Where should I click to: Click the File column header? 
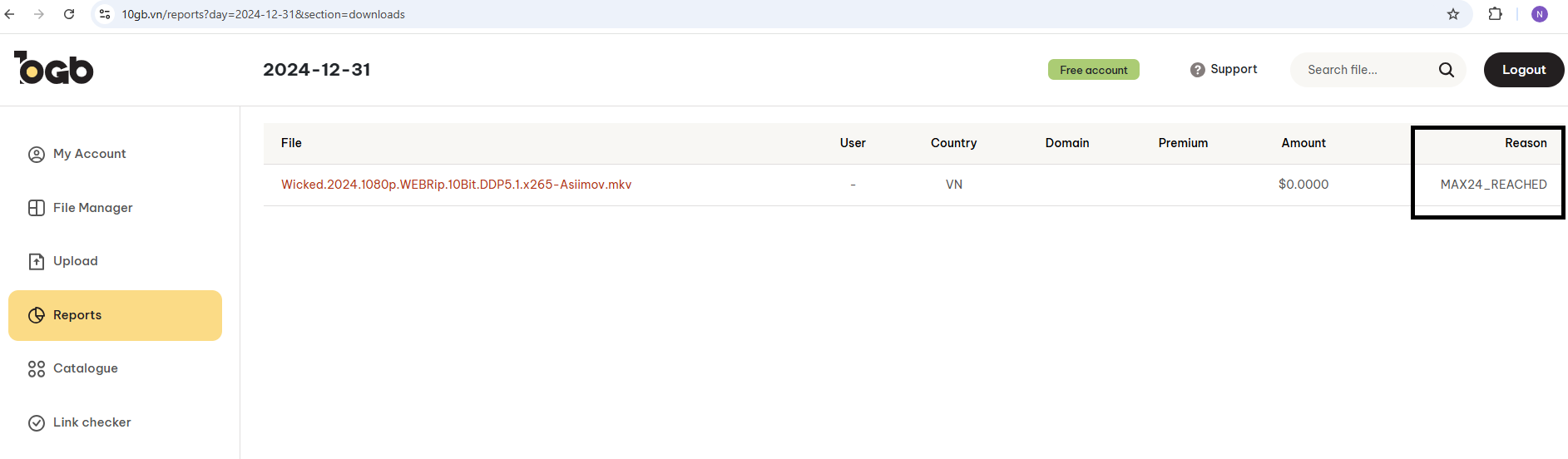tap(291, 143)
